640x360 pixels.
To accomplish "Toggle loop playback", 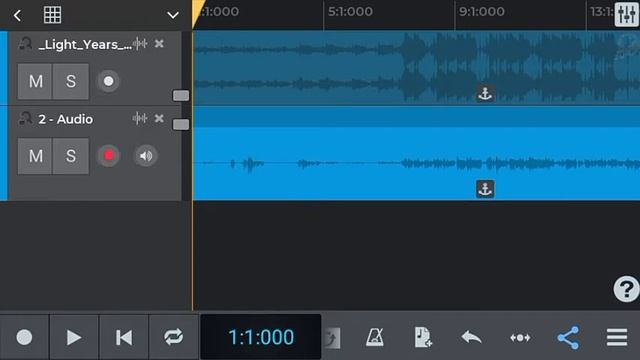I will pyautogui.click(x=173, y=338).
